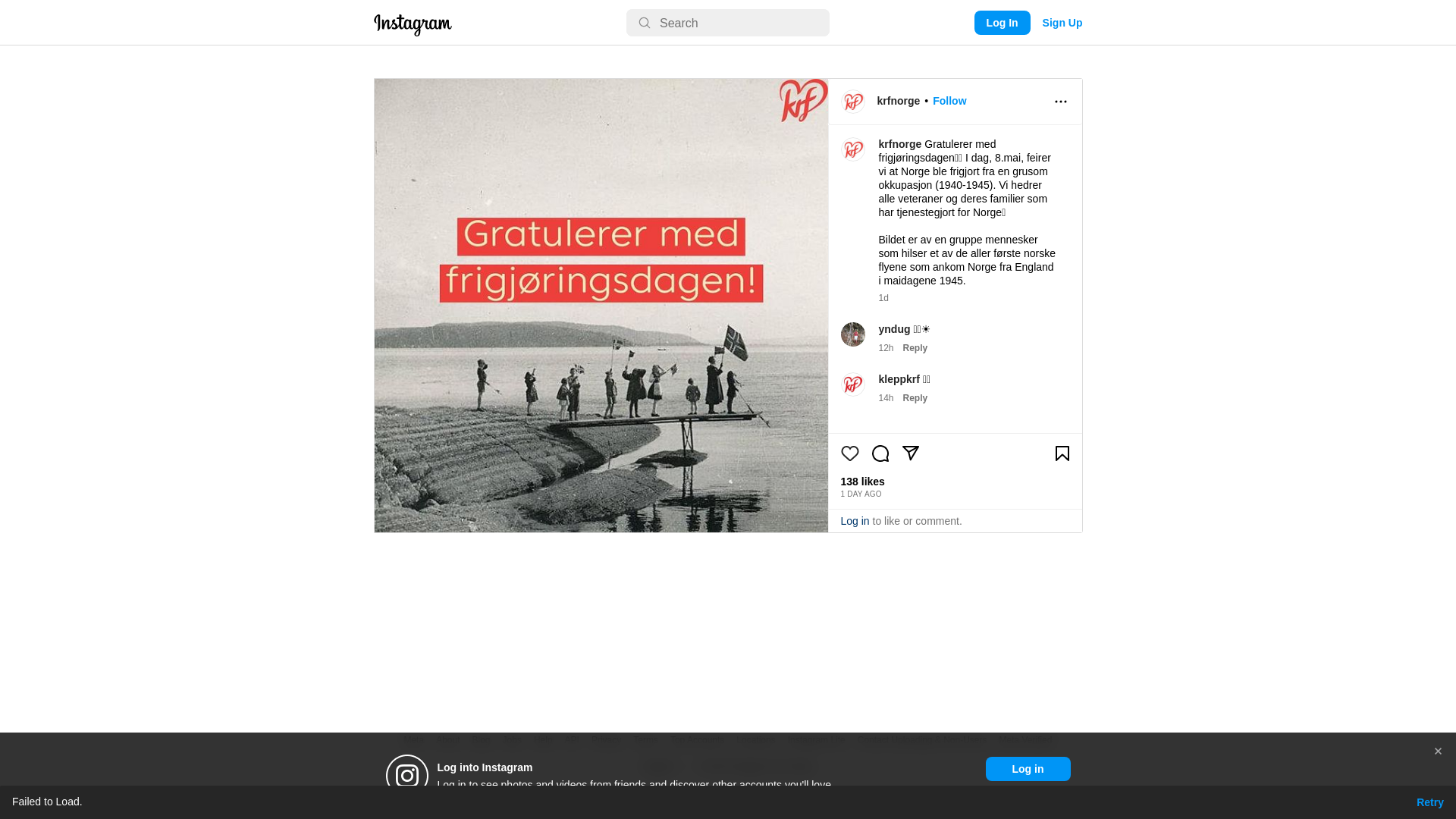This screenshot has height=819, width=1456.
Task: Click the Instagram logo in the header
Action: [413, 24]
